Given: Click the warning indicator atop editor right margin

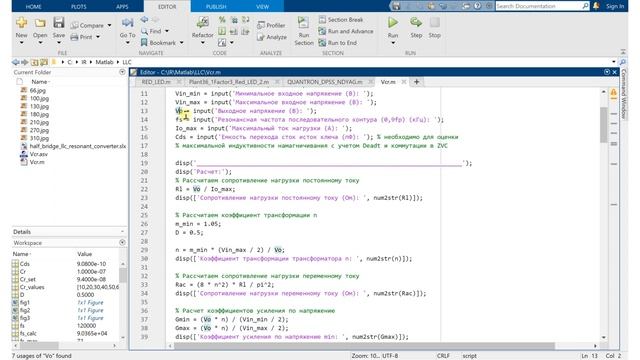Looking at the screenshot, I should (x=613, y=93).
